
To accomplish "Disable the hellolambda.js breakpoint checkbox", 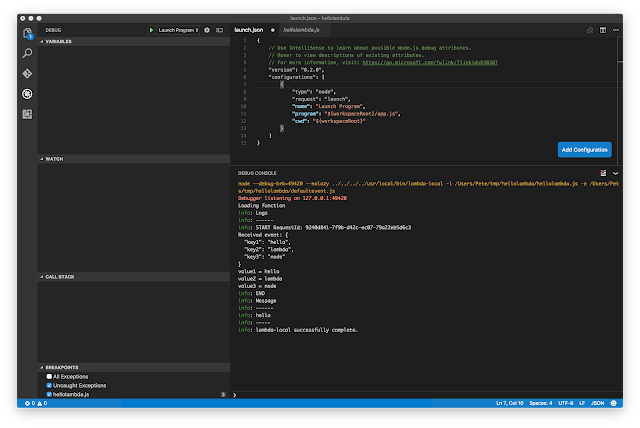I will 50,395.
